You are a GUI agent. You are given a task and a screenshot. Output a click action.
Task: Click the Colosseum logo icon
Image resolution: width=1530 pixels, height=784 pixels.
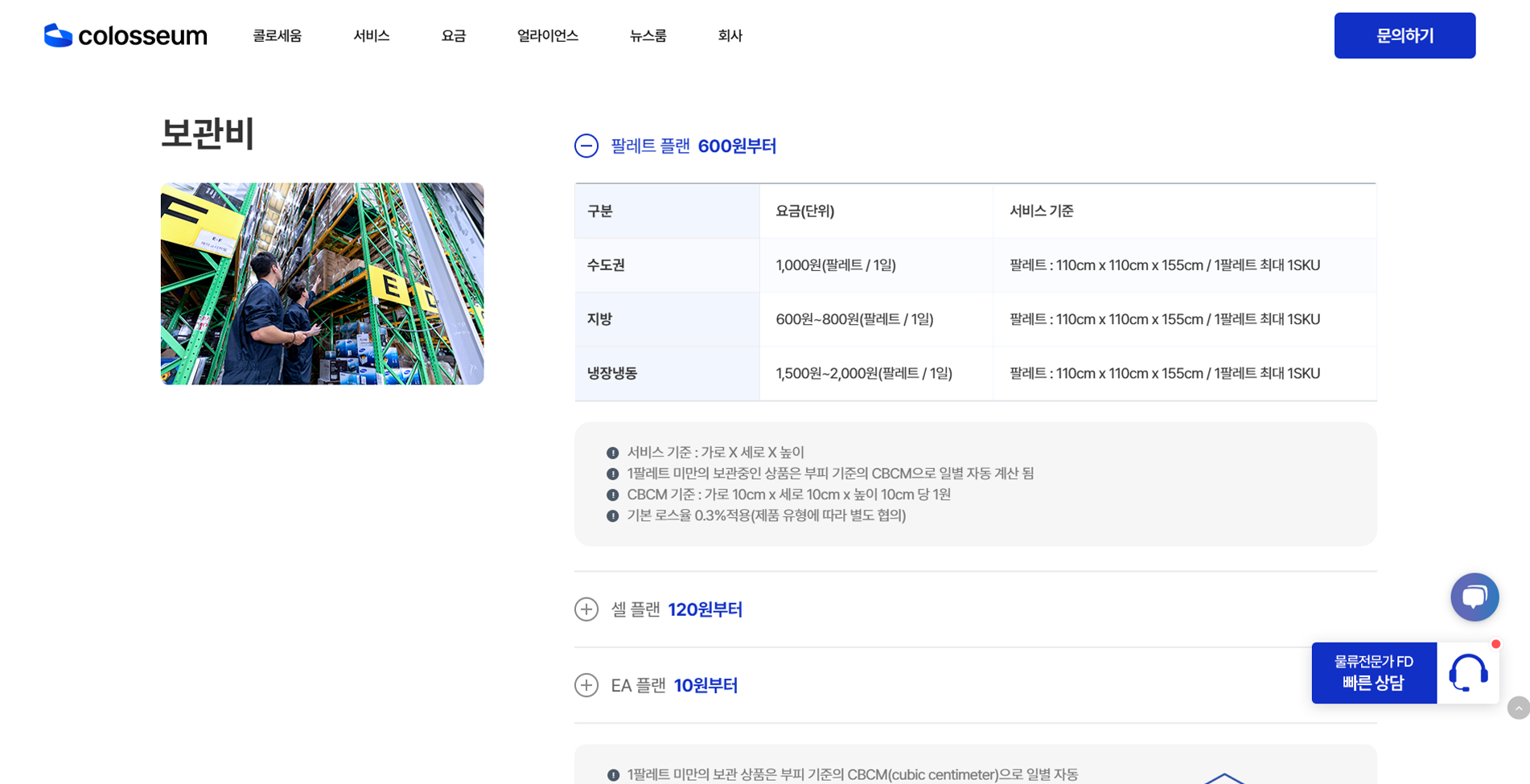(58, 35)
